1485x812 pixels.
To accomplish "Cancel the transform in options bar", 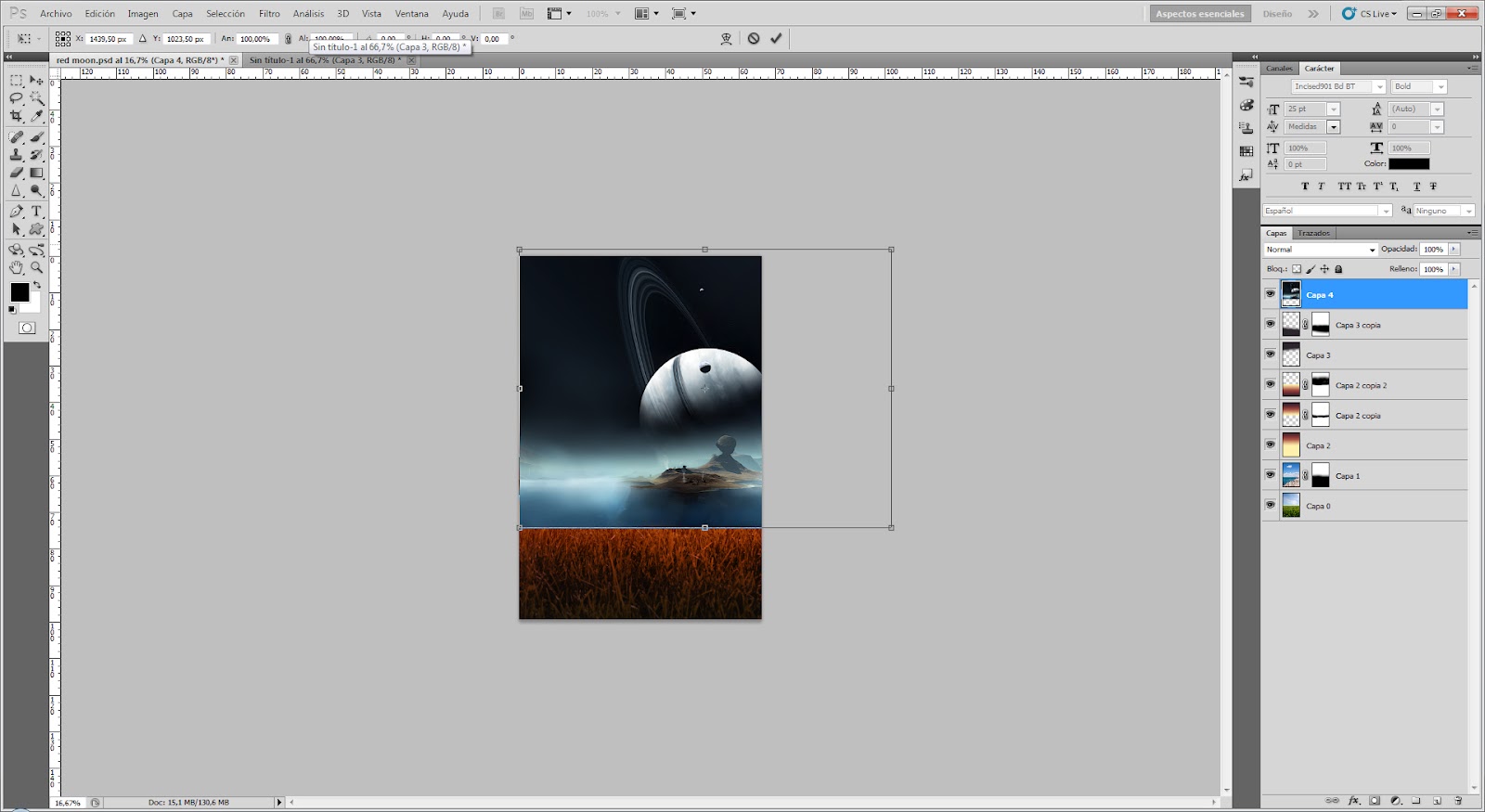I will (754, 39).
